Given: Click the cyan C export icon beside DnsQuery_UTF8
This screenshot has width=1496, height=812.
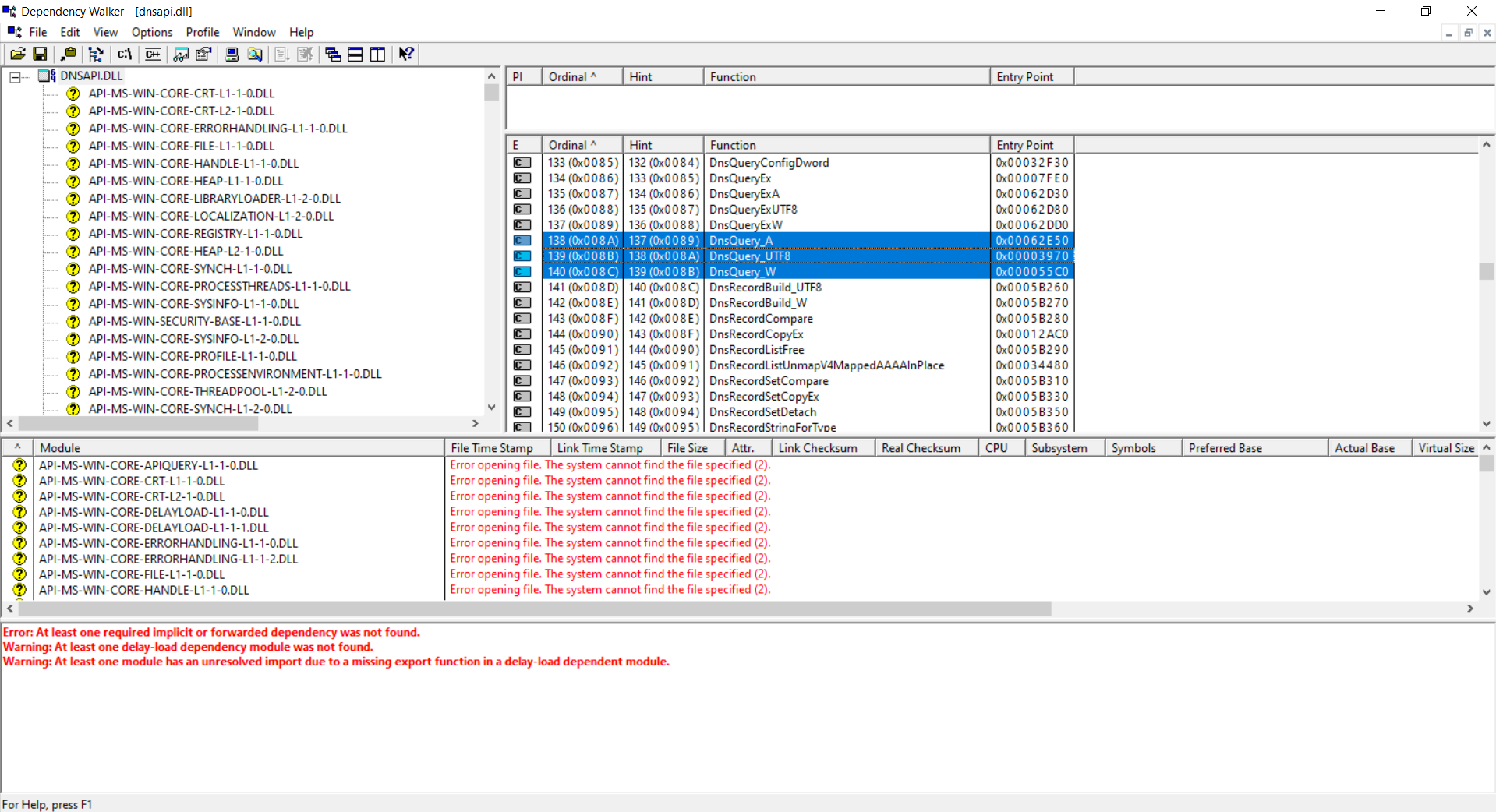Looking at the screenshot, I should tap(522, 256).
